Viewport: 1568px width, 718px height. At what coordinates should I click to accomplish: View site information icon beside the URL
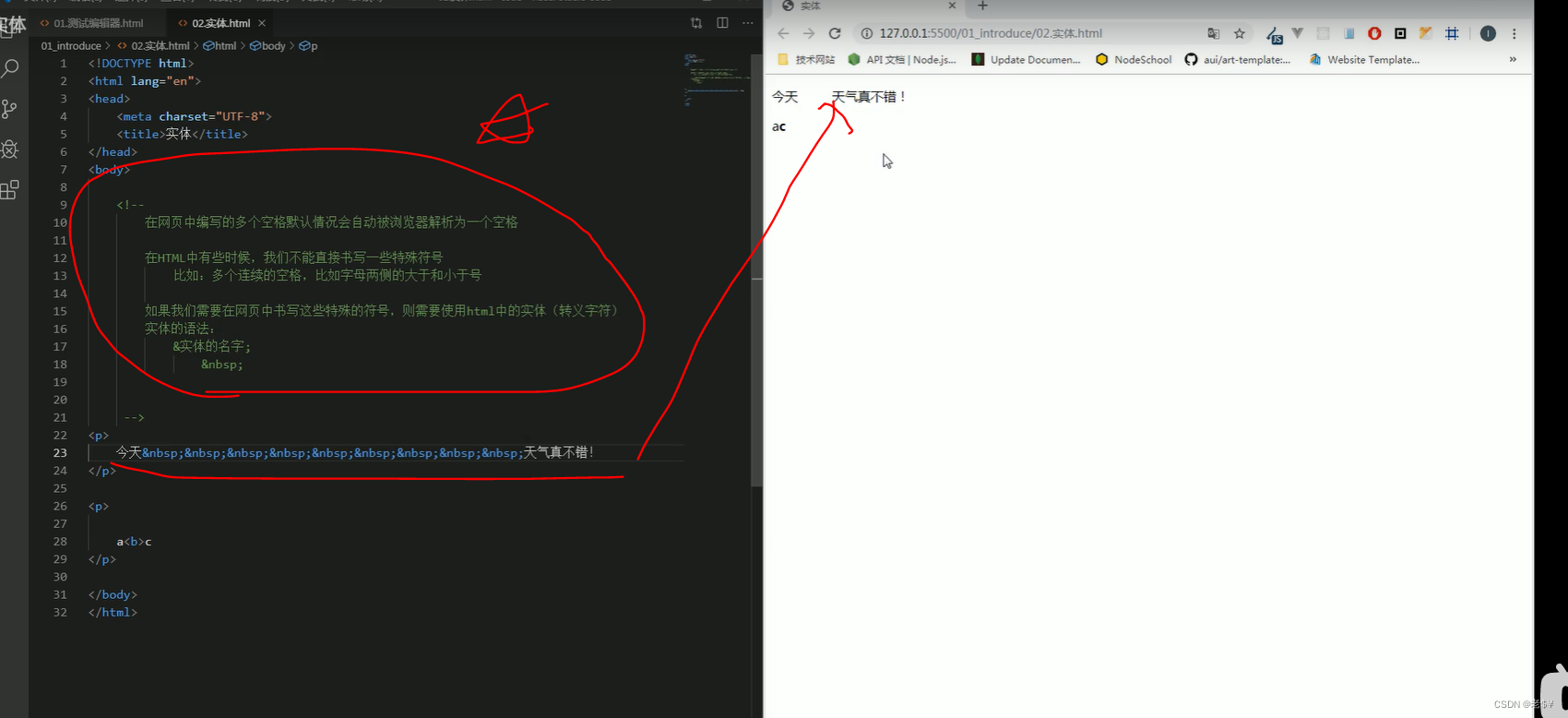(867, 33)
